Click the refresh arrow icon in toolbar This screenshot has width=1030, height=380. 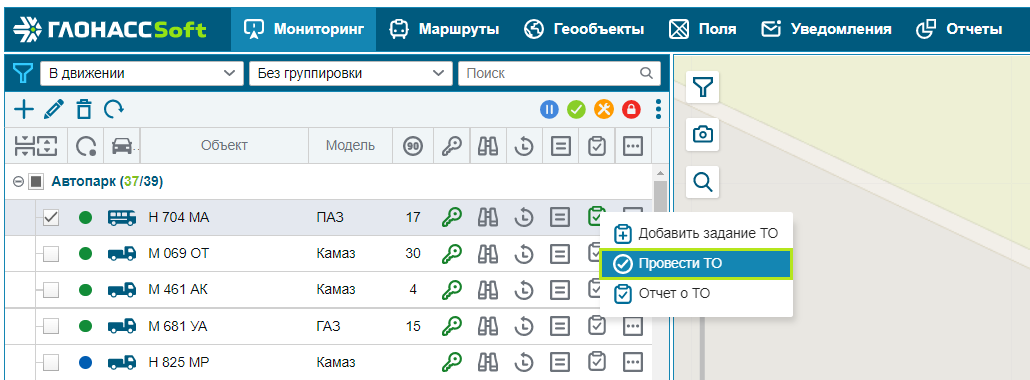click(x=114, y=108)
